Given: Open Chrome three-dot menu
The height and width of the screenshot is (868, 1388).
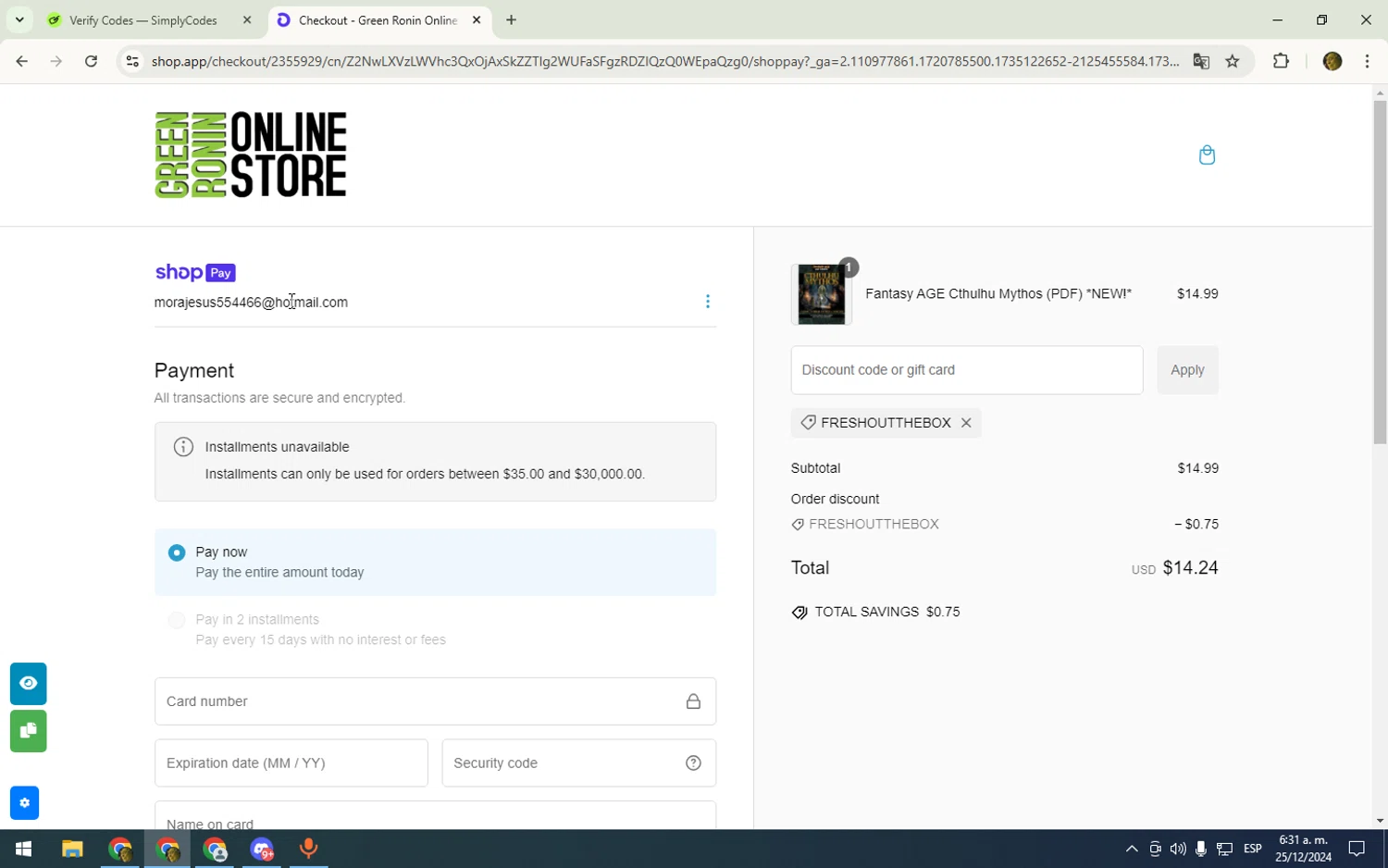Looking at the screenshot, I should (x=1368, y=61).
